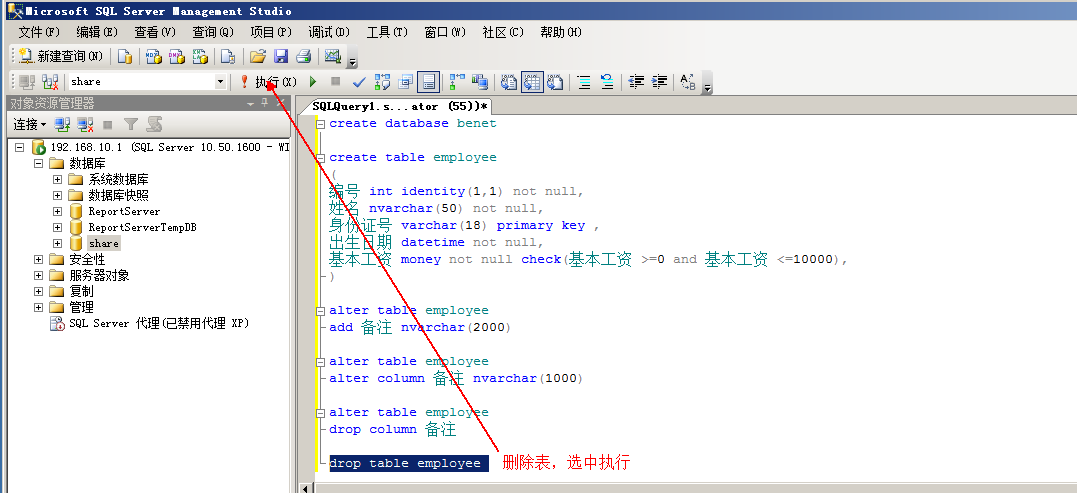Screen dimensions: 1077x493
Task: Toggle the results to text button
Action: (508, 82)
